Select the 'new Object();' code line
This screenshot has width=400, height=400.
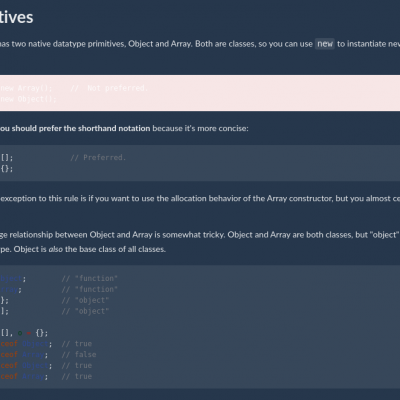pyautogui.click(x=29, y=99)
